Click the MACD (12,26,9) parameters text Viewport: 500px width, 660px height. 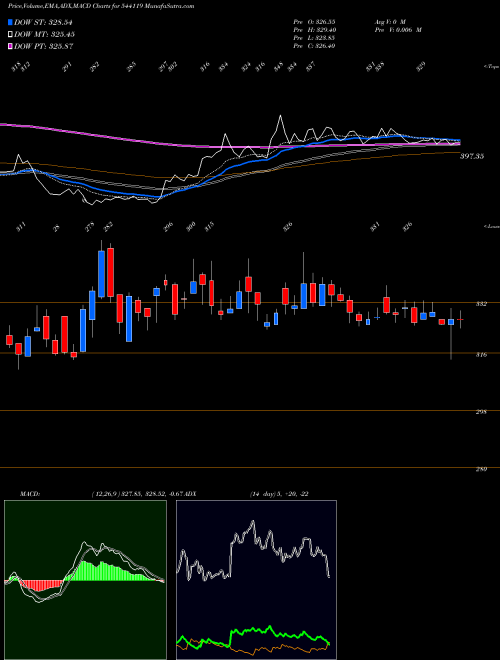(x=137, y=494)
